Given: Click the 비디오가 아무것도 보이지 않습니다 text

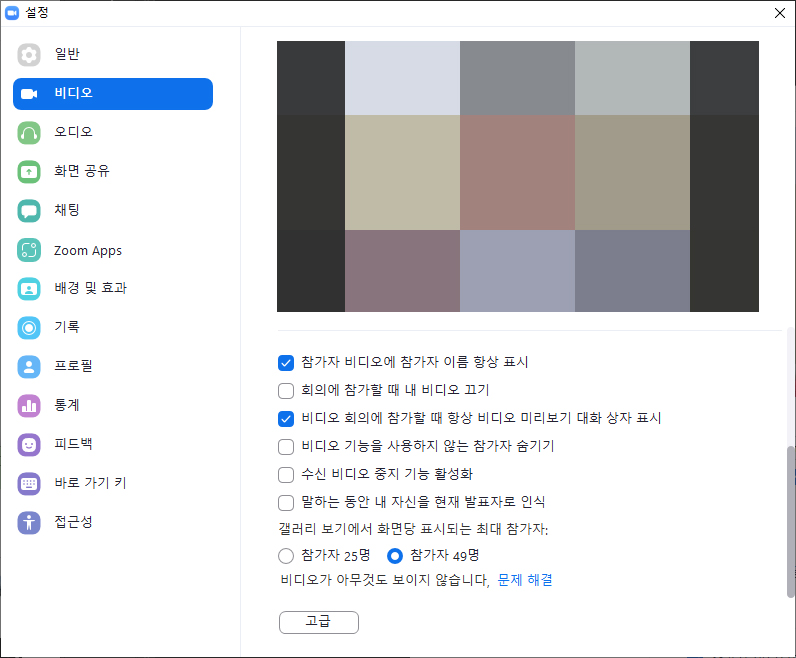Looking at the screenshot, I should point(385,580).
